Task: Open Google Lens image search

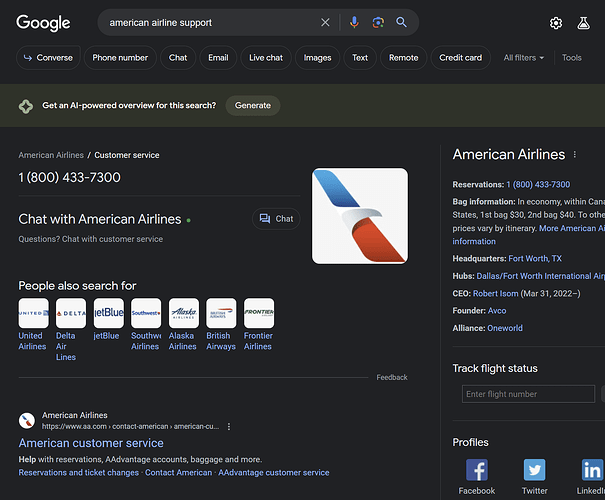Action: [378, 22]
